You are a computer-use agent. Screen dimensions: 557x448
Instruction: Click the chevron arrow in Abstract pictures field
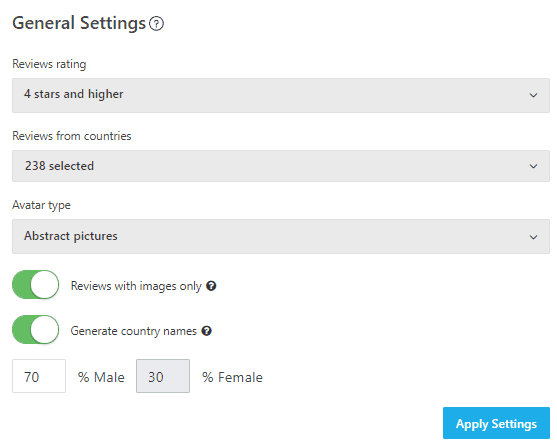(533, 237)
